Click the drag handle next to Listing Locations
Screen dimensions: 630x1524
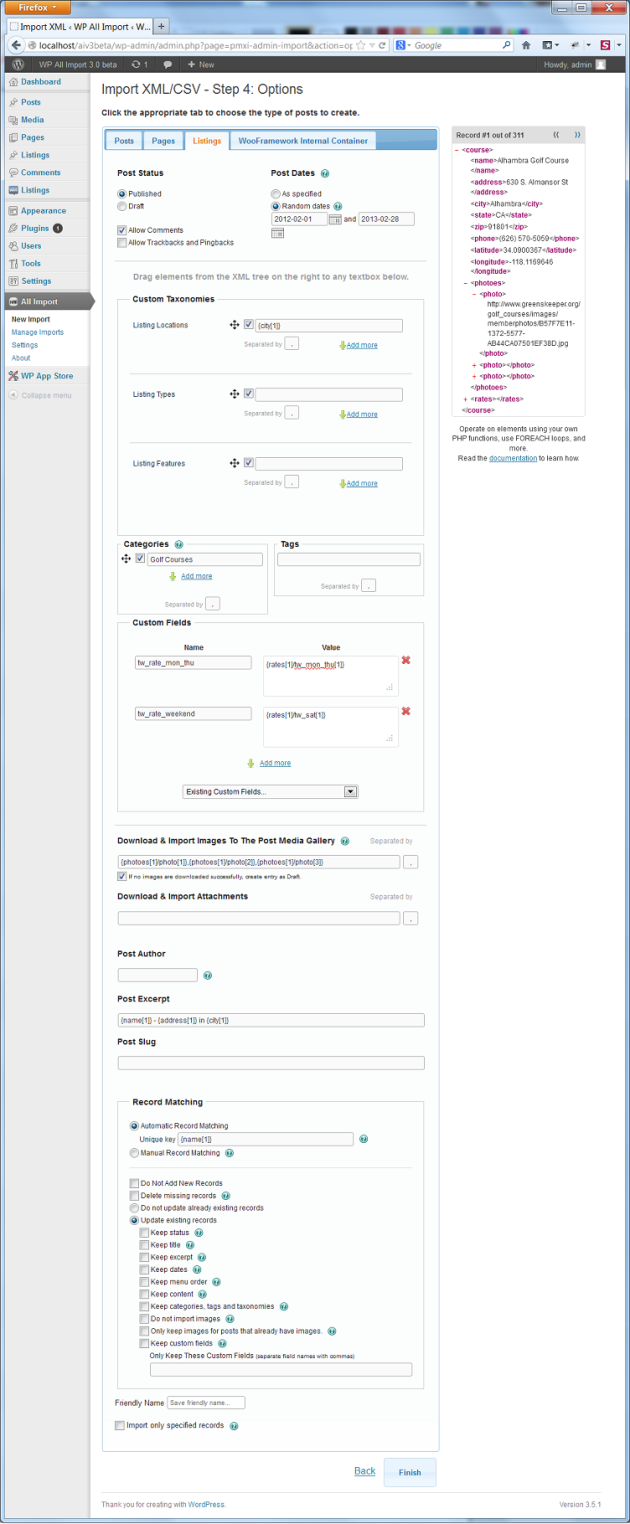[233, 325]
